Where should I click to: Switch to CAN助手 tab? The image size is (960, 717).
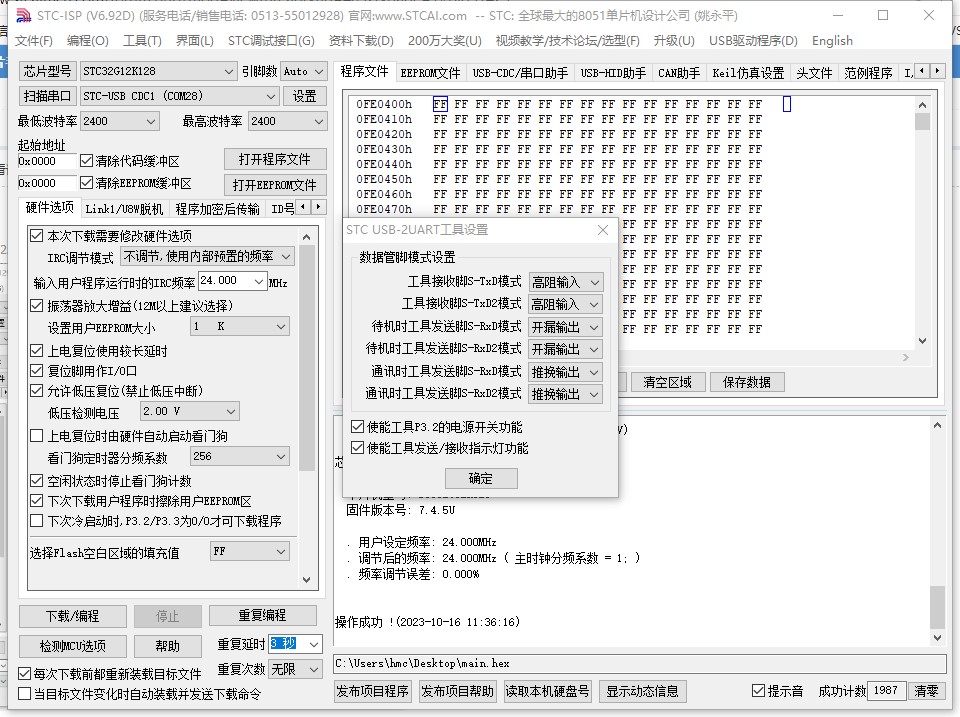679,73
